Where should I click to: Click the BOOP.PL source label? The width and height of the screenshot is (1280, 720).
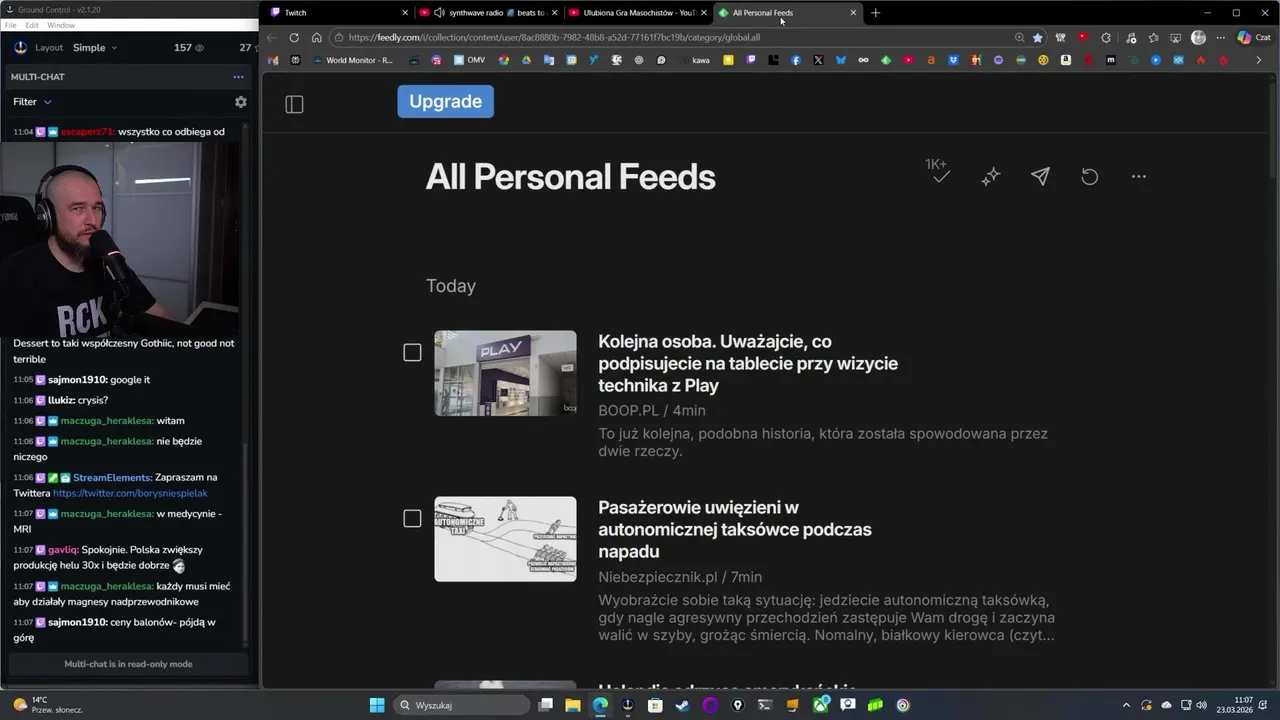coord(628,411)
